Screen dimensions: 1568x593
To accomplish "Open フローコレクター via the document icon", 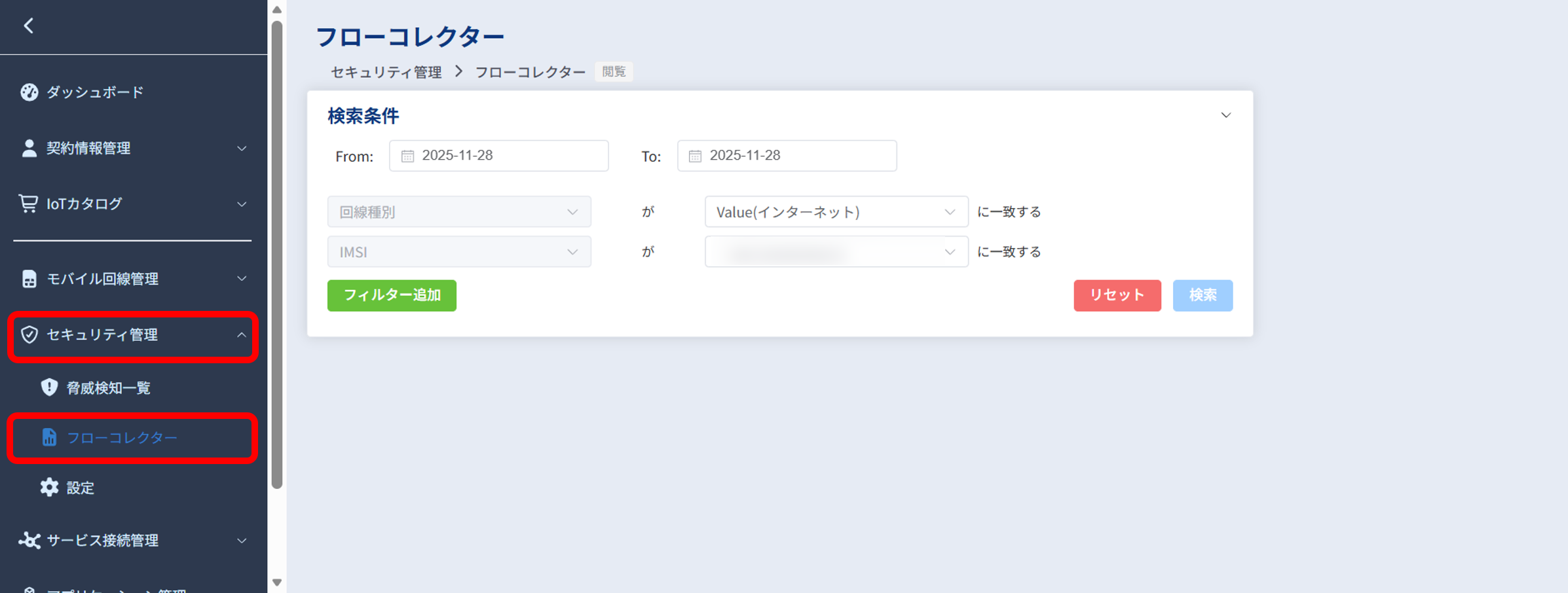I will [50, 437].
